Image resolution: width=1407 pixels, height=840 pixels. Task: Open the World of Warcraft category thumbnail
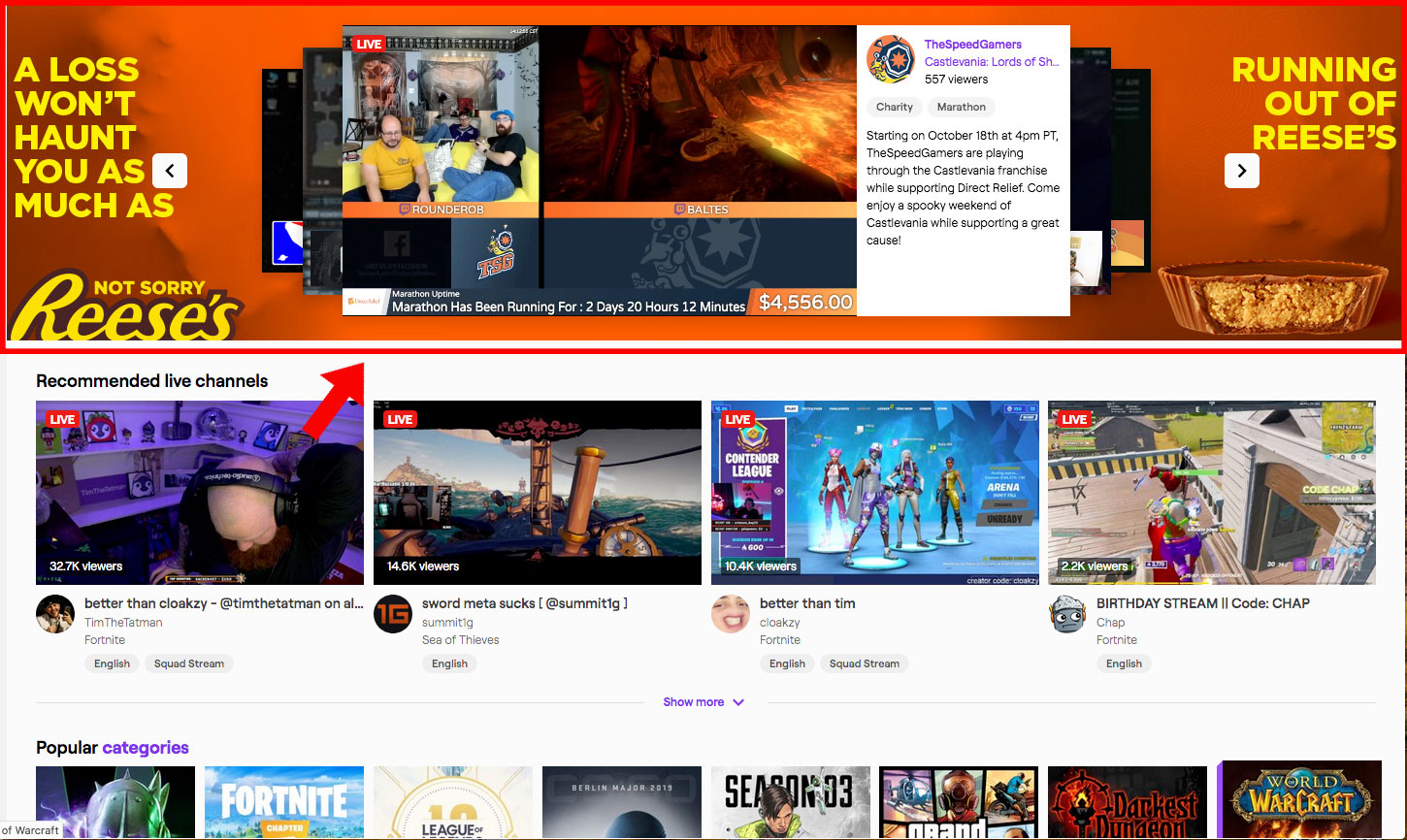1300,802
